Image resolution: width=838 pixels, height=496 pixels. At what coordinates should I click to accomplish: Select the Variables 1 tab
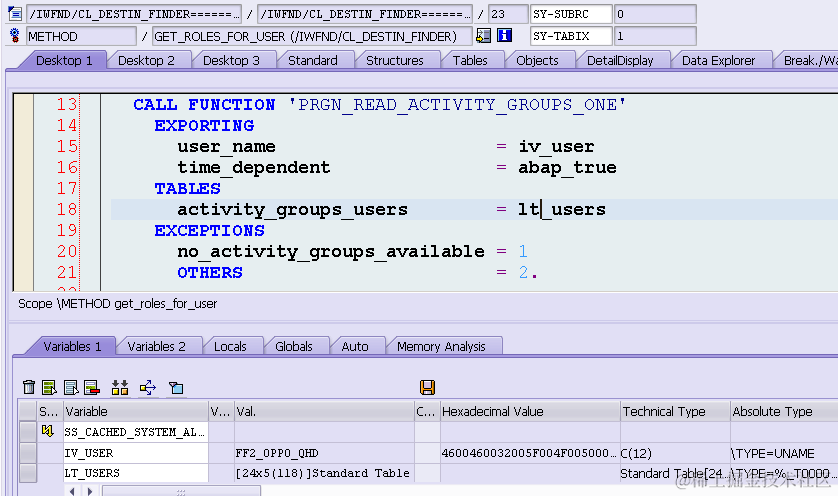72,346
